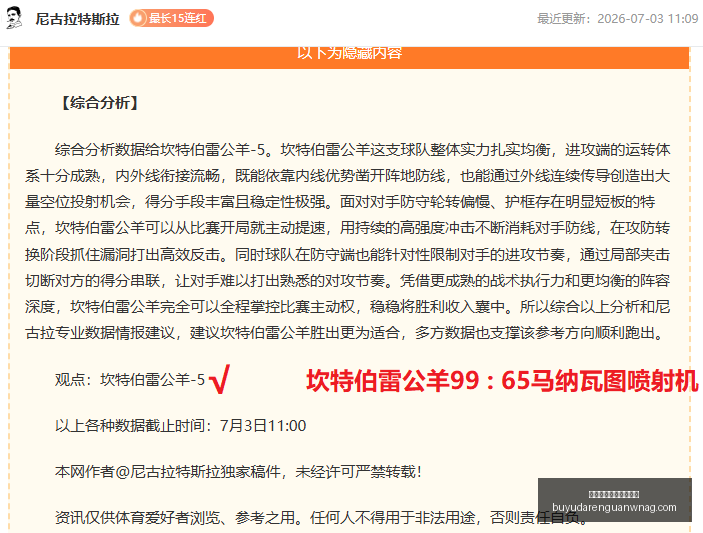Click 以上各种数据截止时间 7月3日11:00 line
Viewport: 703px width, 533px height.
pos(181,425)
